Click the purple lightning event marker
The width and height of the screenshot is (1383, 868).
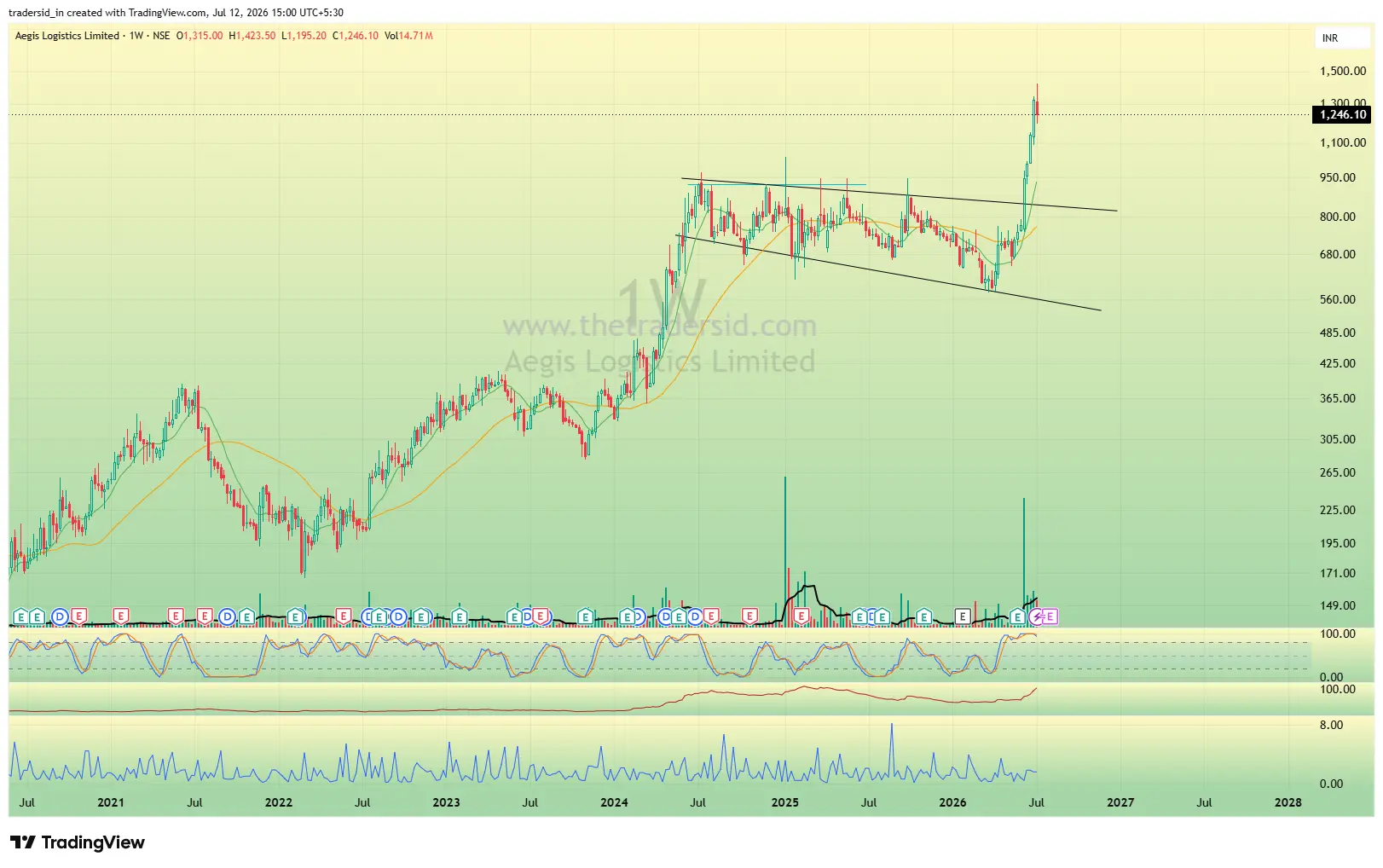point(1036,616)
